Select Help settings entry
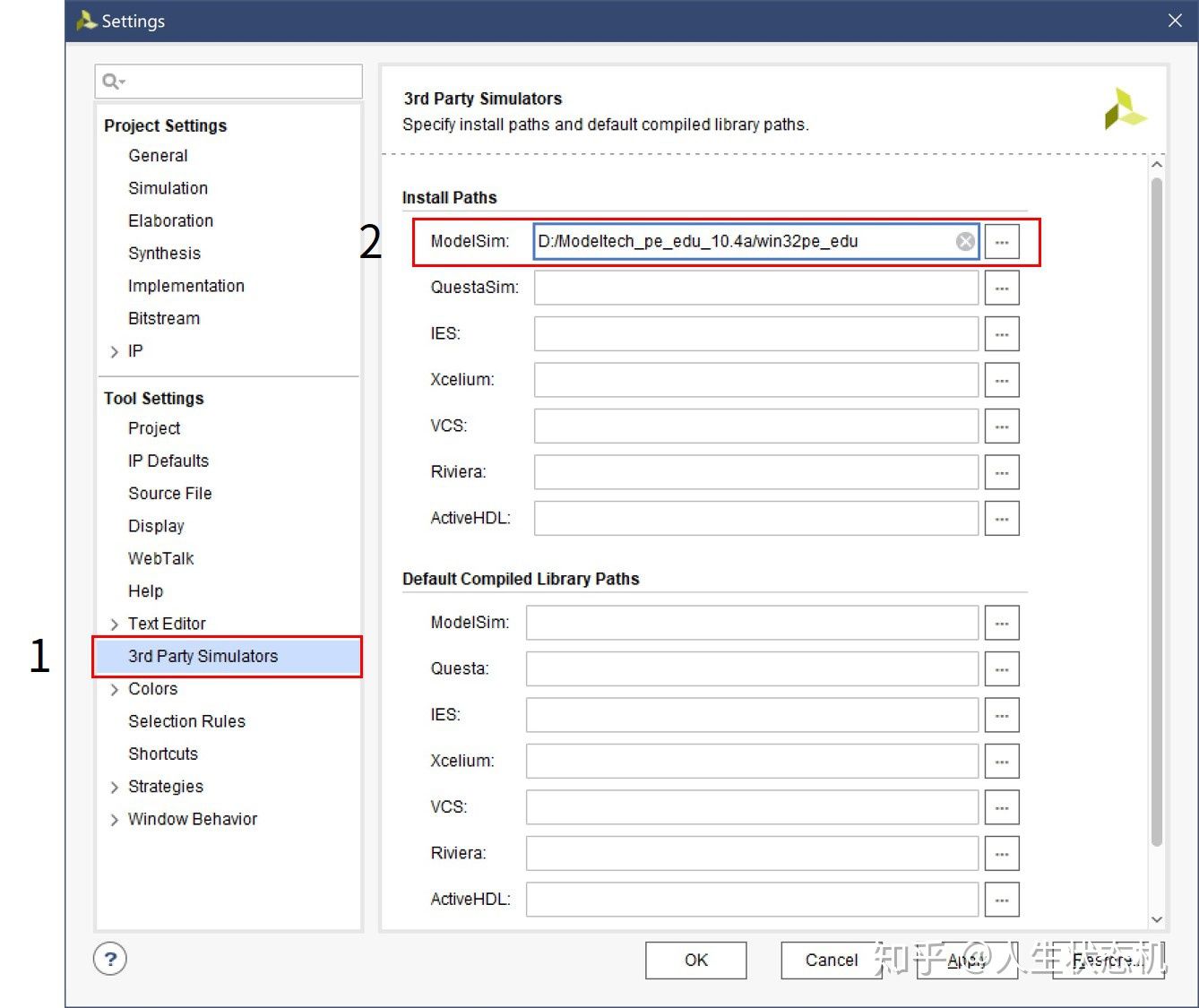1199x1008 pixels. [x=145, y=591]
